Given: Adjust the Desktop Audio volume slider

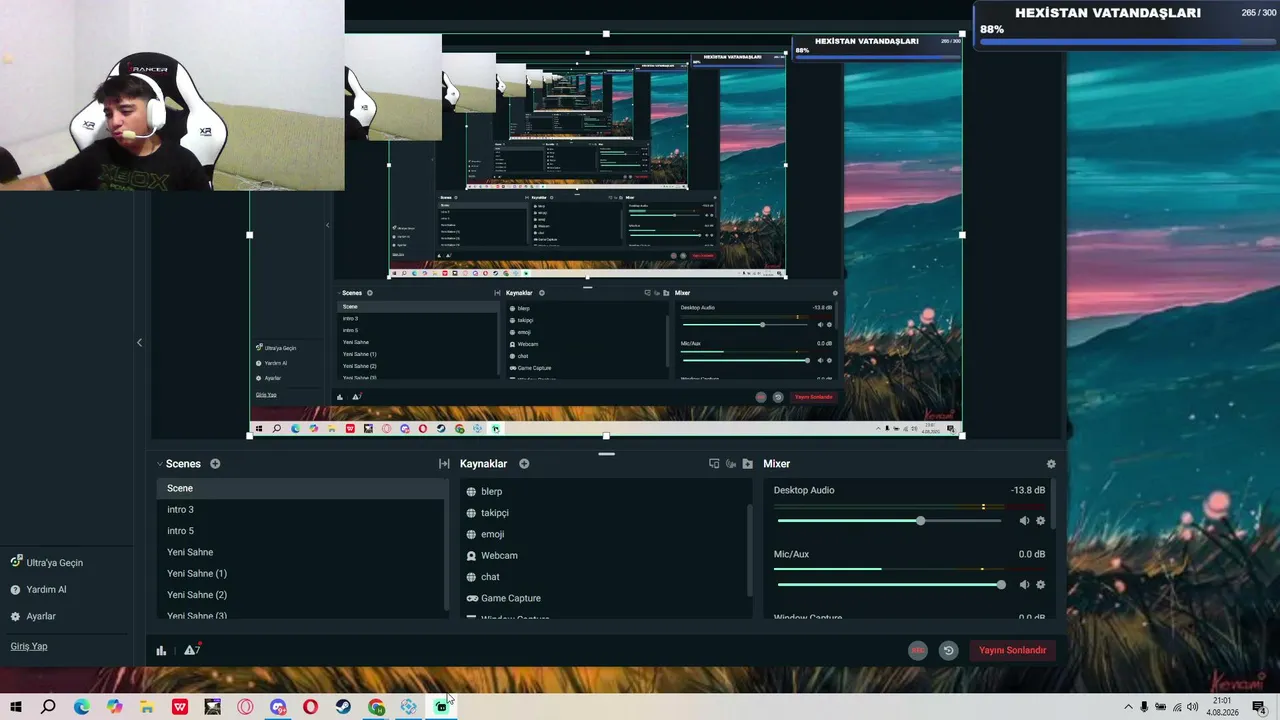Looking at the screenshot, I should (x=889, y=521).
